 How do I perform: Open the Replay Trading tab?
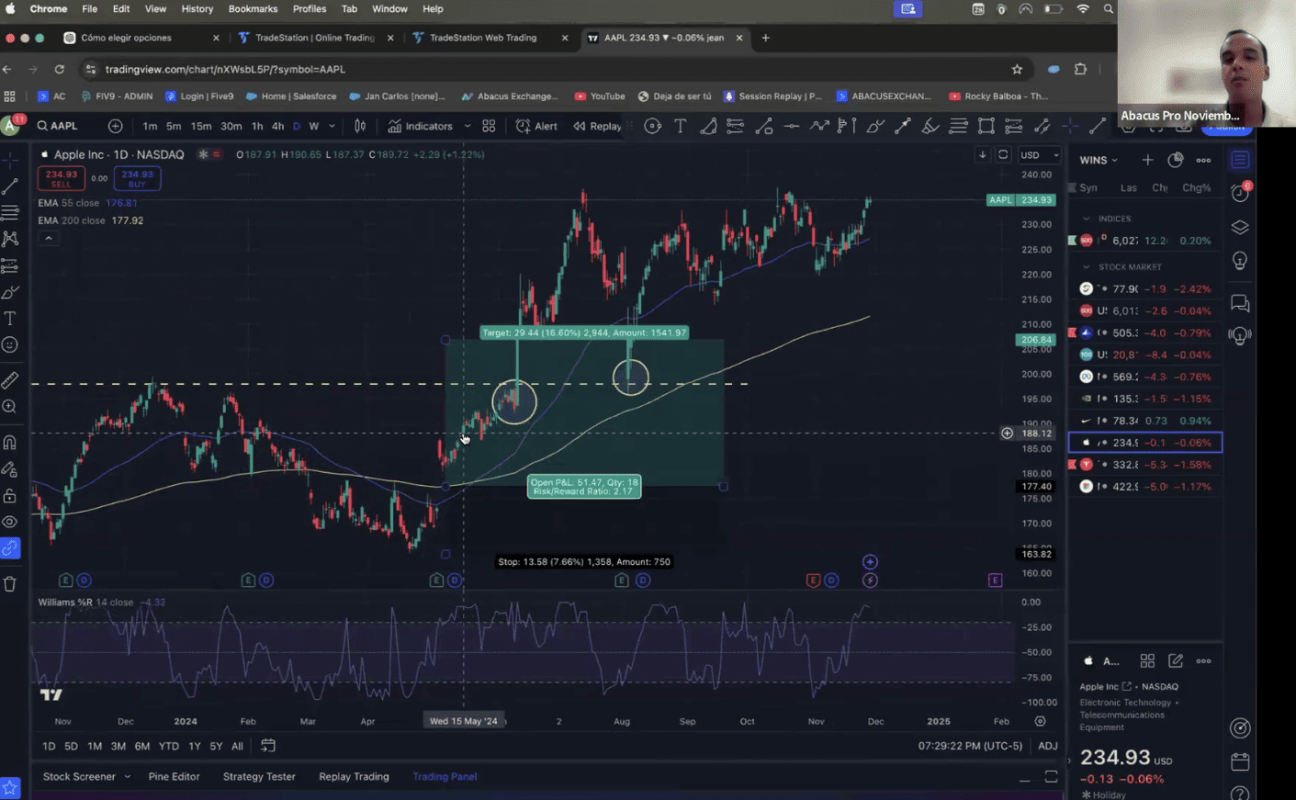(x=354, y=777)
